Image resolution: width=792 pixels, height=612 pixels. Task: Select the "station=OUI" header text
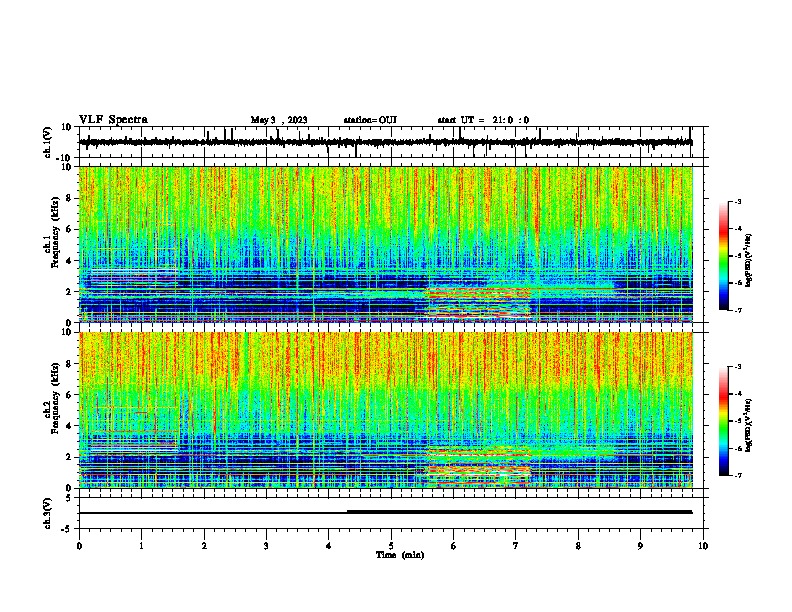point(370,120)
